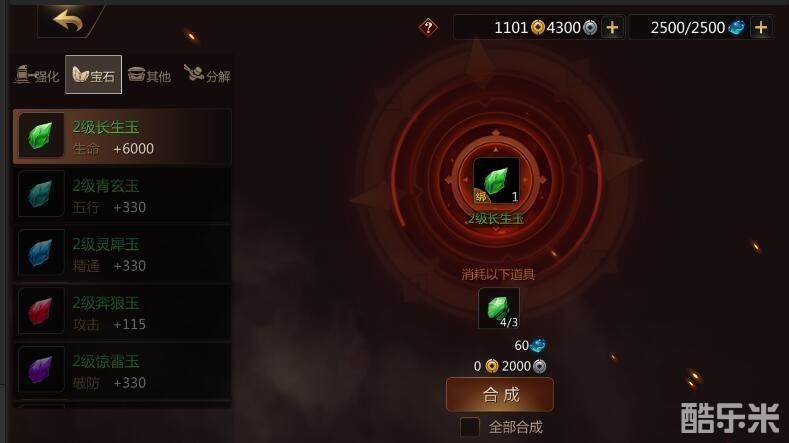Select the blue 2级灵犀玉 gem icon
Image resolution: width=789 pixels, height=443 pixels.
[x=41, y=252]
